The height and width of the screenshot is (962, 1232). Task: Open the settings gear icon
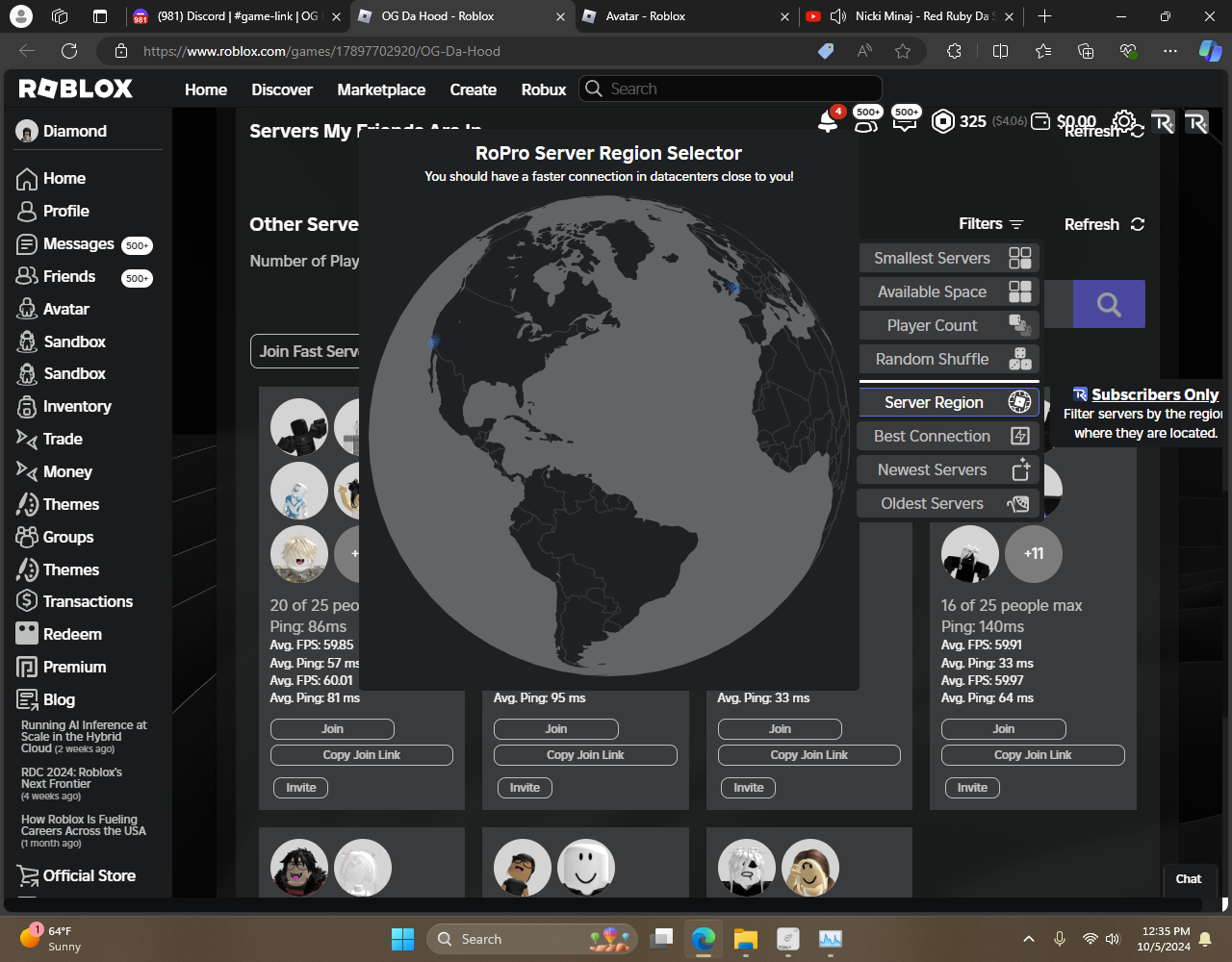click(x=1123, y=121)
